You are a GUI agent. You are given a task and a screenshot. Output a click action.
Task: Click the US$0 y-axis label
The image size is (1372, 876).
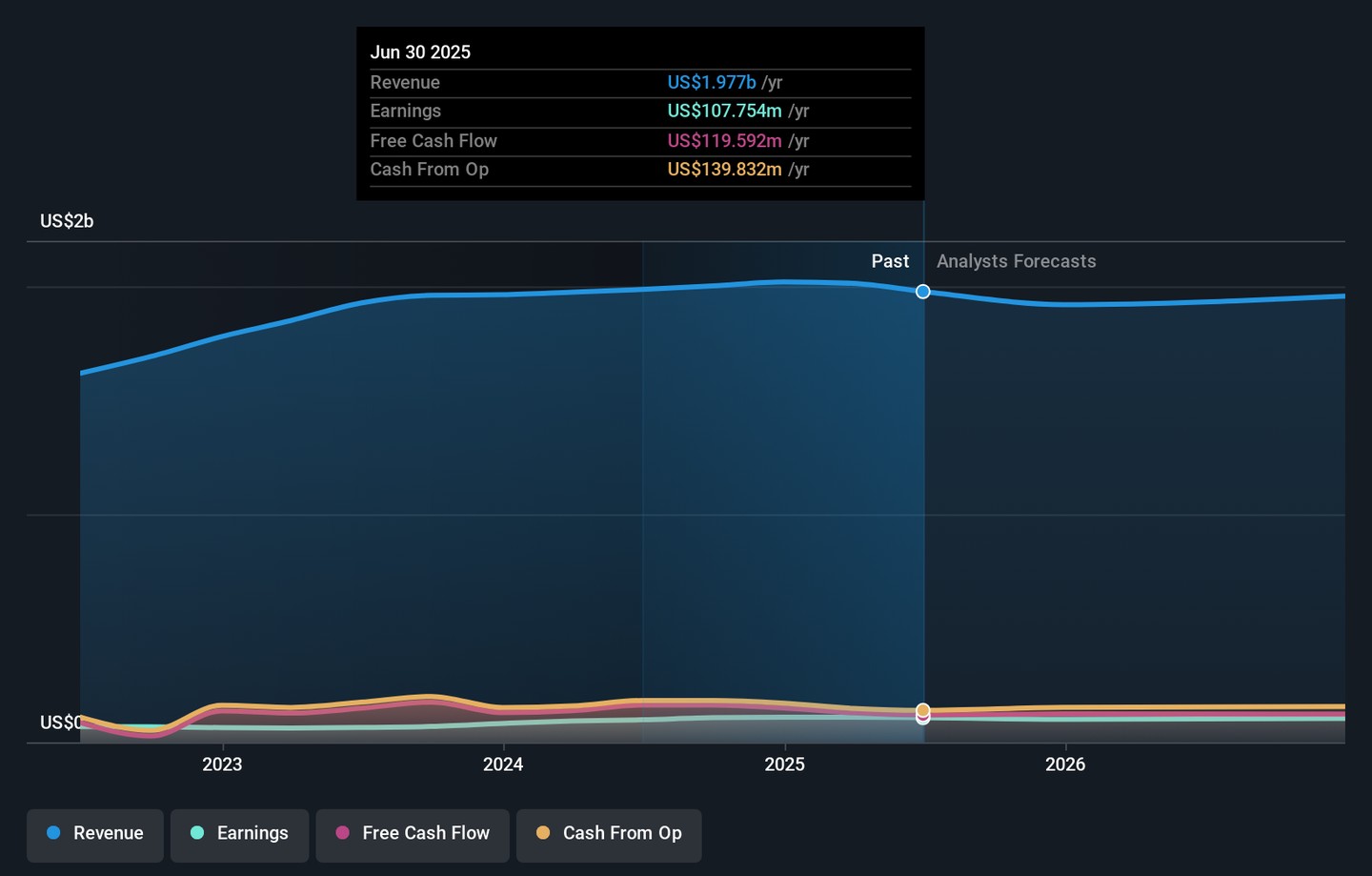coord(60,723)
